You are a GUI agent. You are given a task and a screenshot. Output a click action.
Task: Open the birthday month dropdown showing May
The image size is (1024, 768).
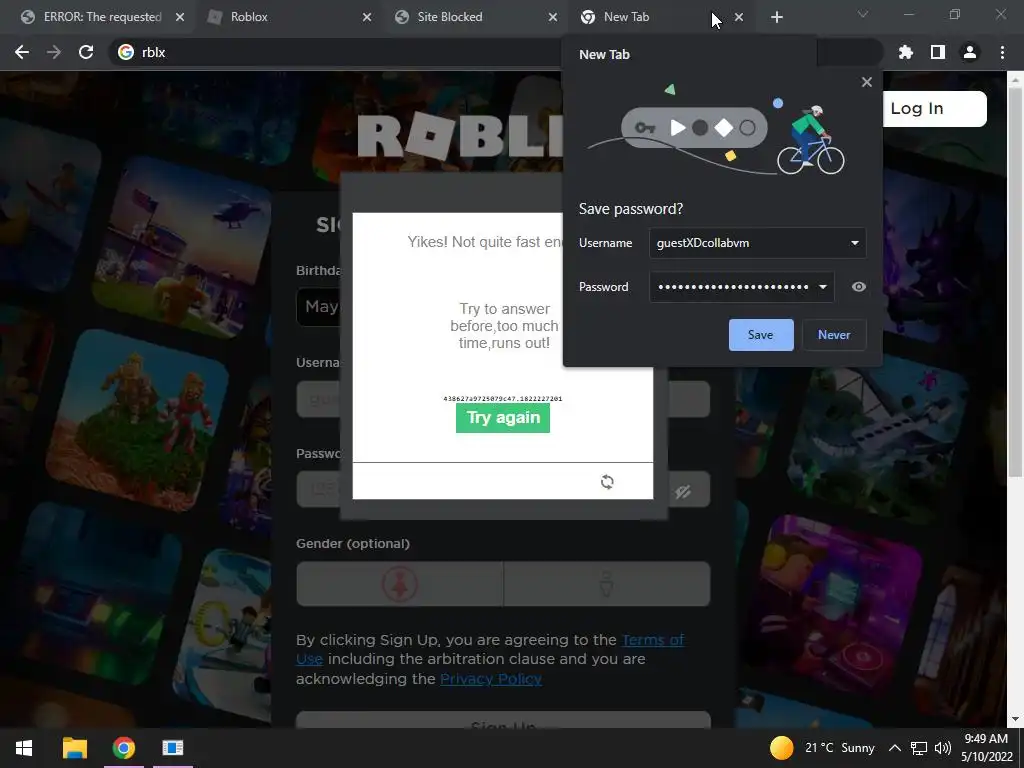tap(318, 306)
